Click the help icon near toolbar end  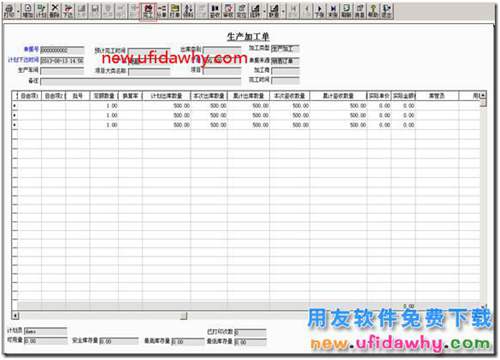[373, 11]
